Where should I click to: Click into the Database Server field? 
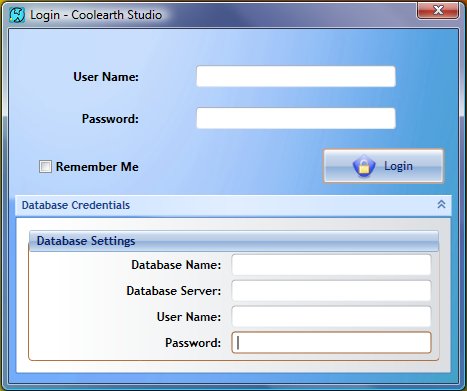point(331,291)
